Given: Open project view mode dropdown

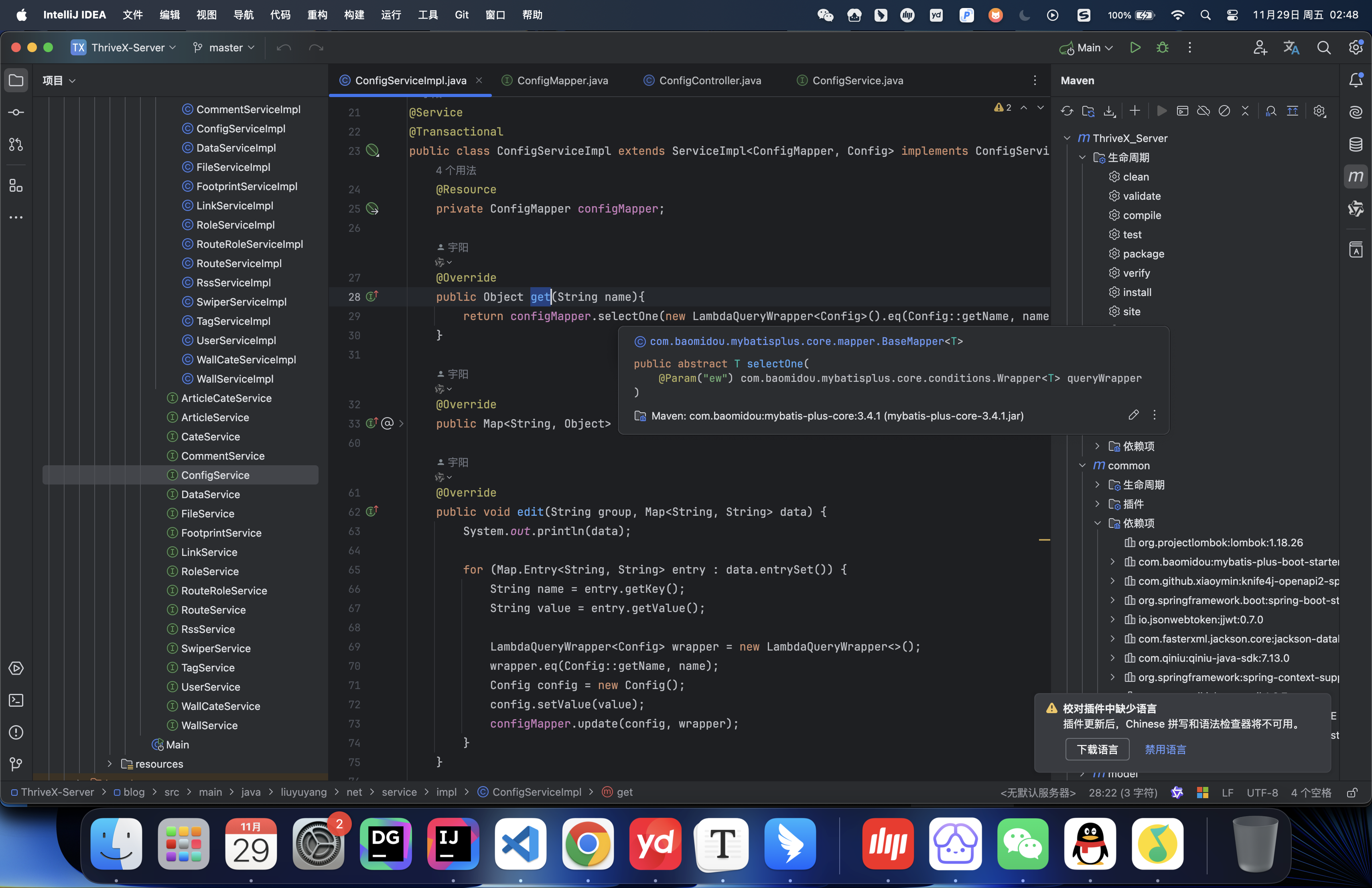Looking at the screenshot, I should pyautogui.click(x=58, y=81).
